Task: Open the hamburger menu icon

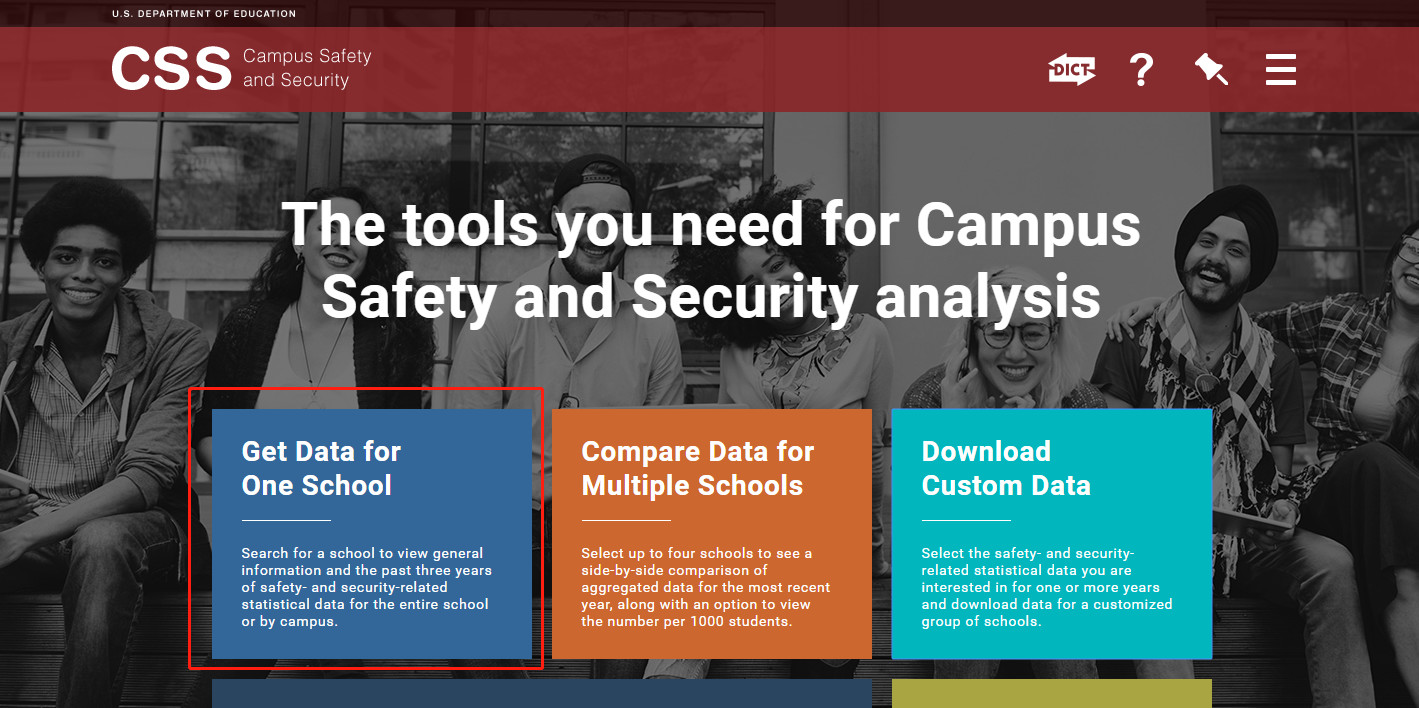Action: click(1280, 70)
